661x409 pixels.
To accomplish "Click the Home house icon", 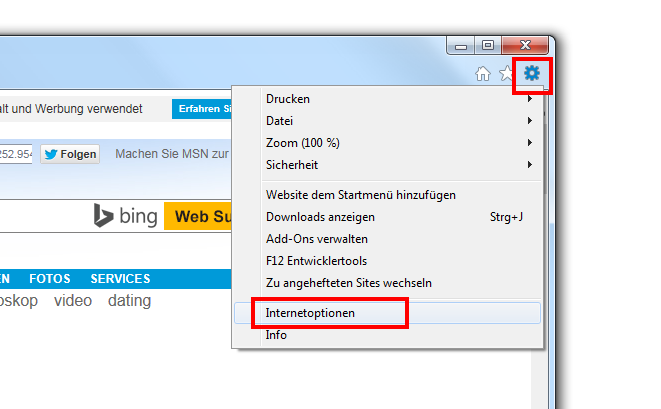I will pos(483,73).
